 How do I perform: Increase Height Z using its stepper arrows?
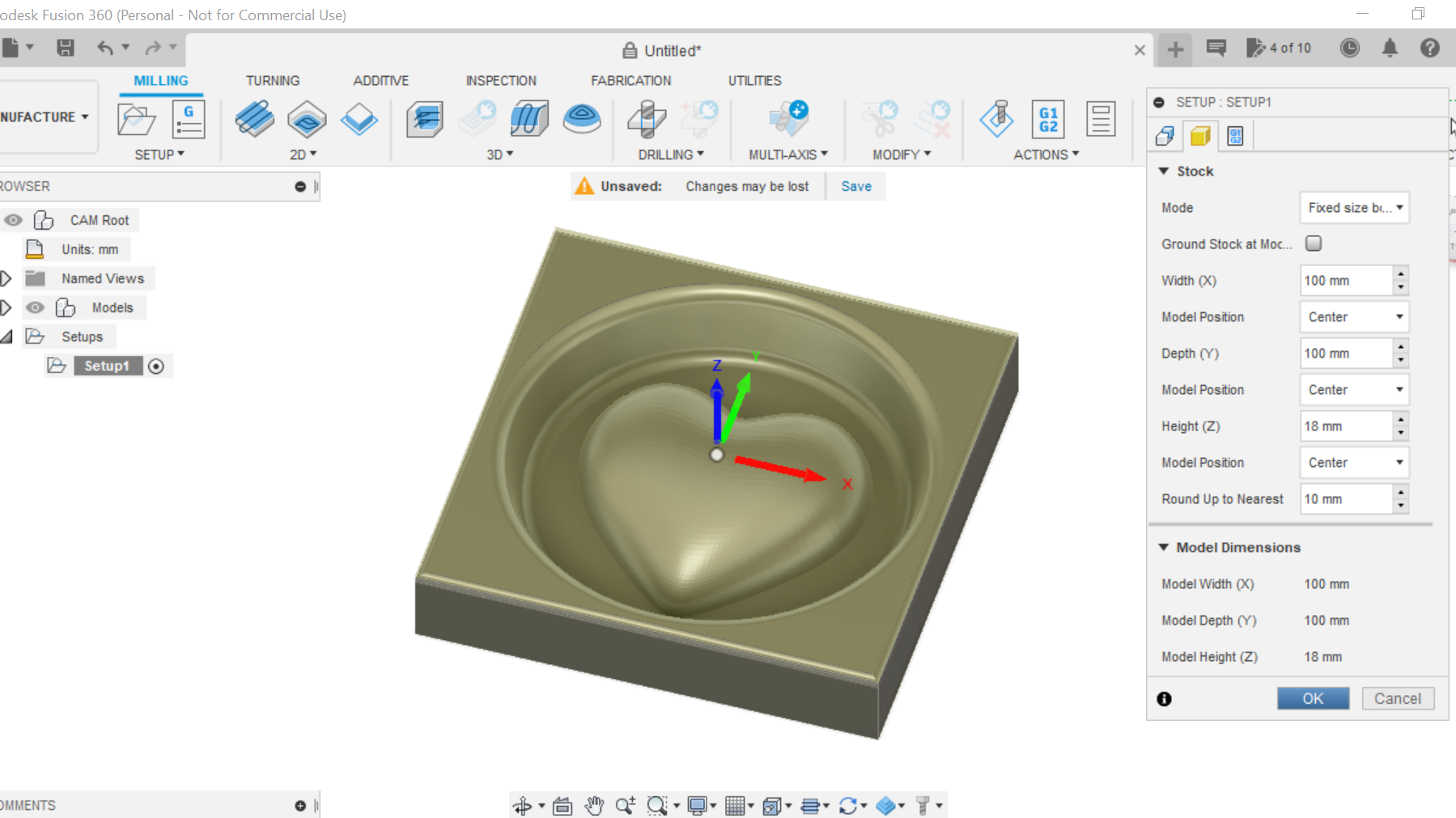tap(1401, 421)
